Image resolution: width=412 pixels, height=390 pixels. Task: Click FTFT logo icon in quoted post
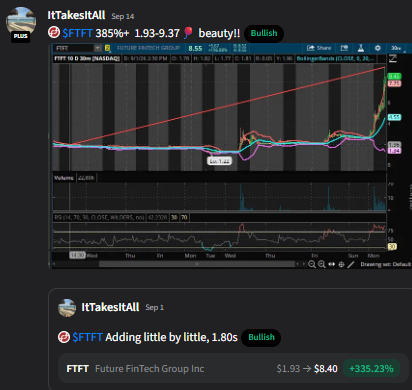[x=64, y=337]
